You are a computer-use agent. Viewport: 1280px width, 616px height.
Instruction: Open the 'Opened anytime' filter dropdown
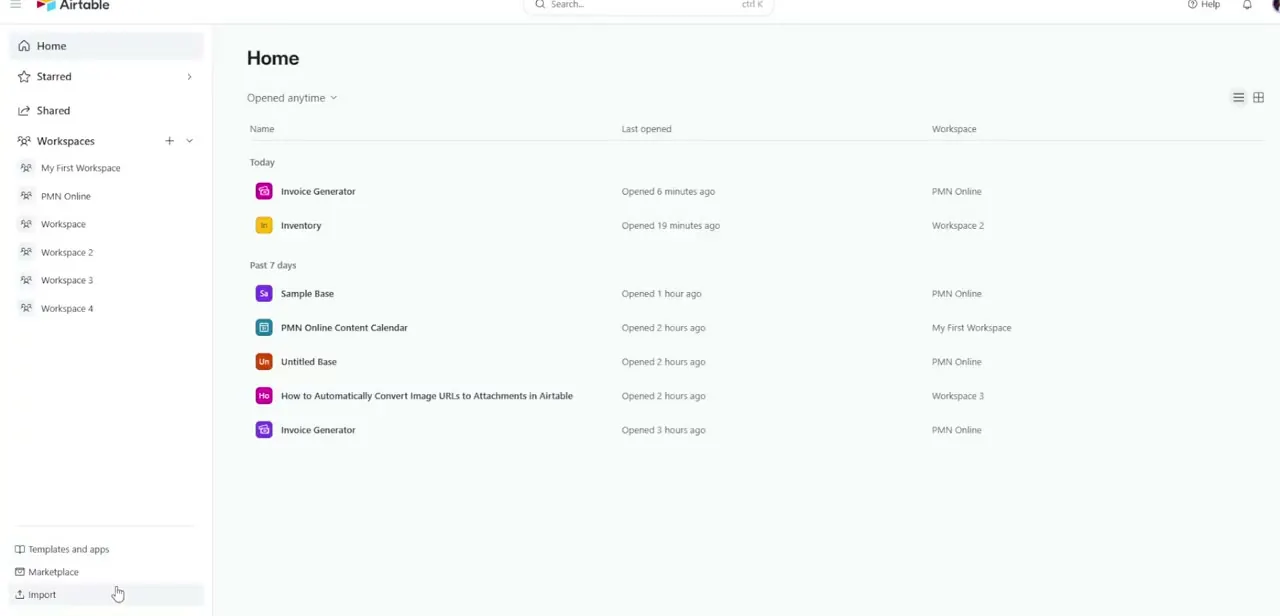pyautogui.click(x=292, y=98)
